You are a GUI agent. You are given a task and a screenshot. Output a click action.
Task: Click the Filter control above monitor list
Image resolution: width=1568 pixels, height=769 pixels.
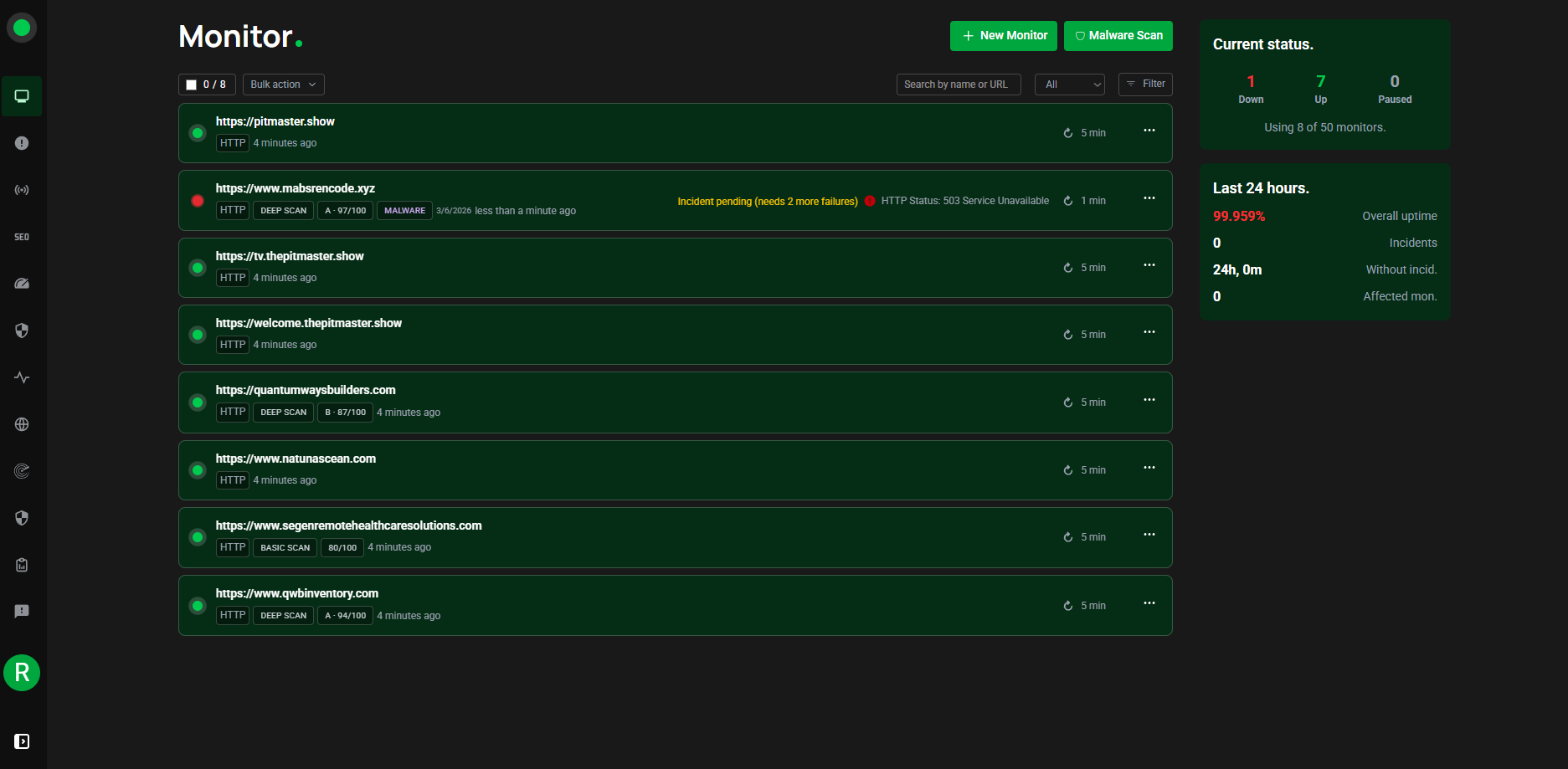tap(1145, 84)
